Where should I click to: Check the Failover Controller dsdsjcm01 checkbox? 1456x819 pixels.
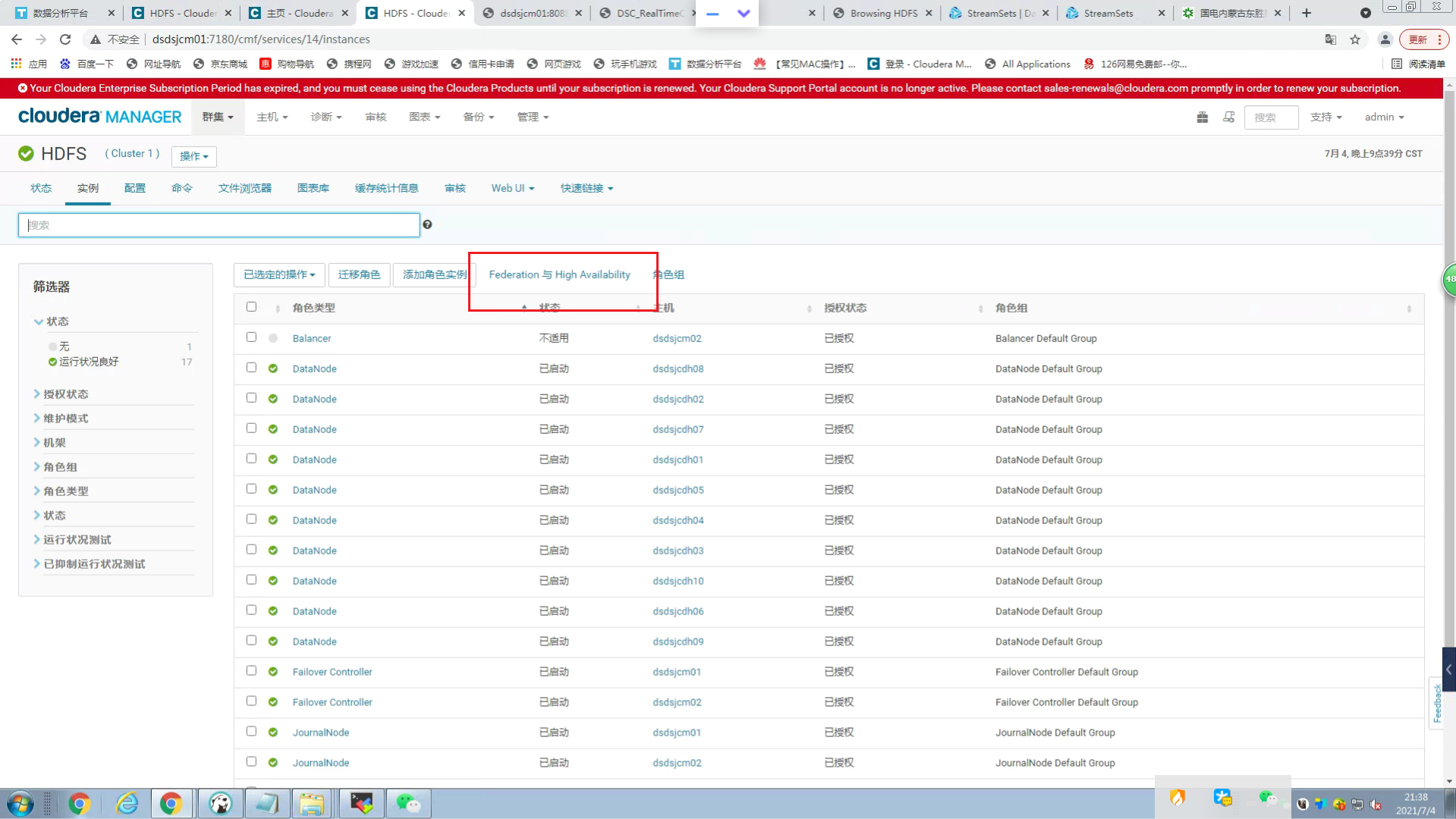point(251,671)
